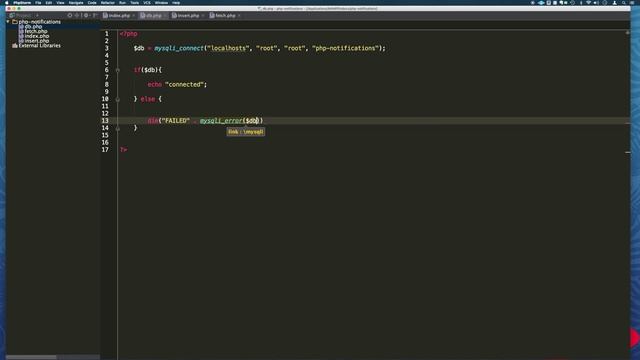The image size is (640, 360).
Task: Open the VCS menu
Action: pyautogui.click(x=147, y=2)
